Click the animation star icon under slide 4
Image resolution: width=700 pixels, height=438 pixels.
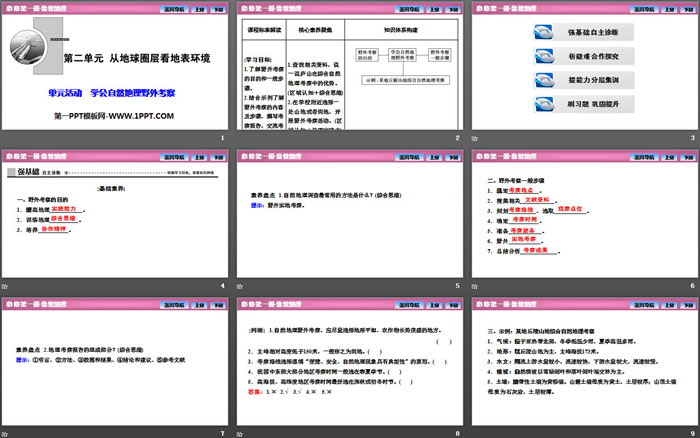[x=4, y=286]
